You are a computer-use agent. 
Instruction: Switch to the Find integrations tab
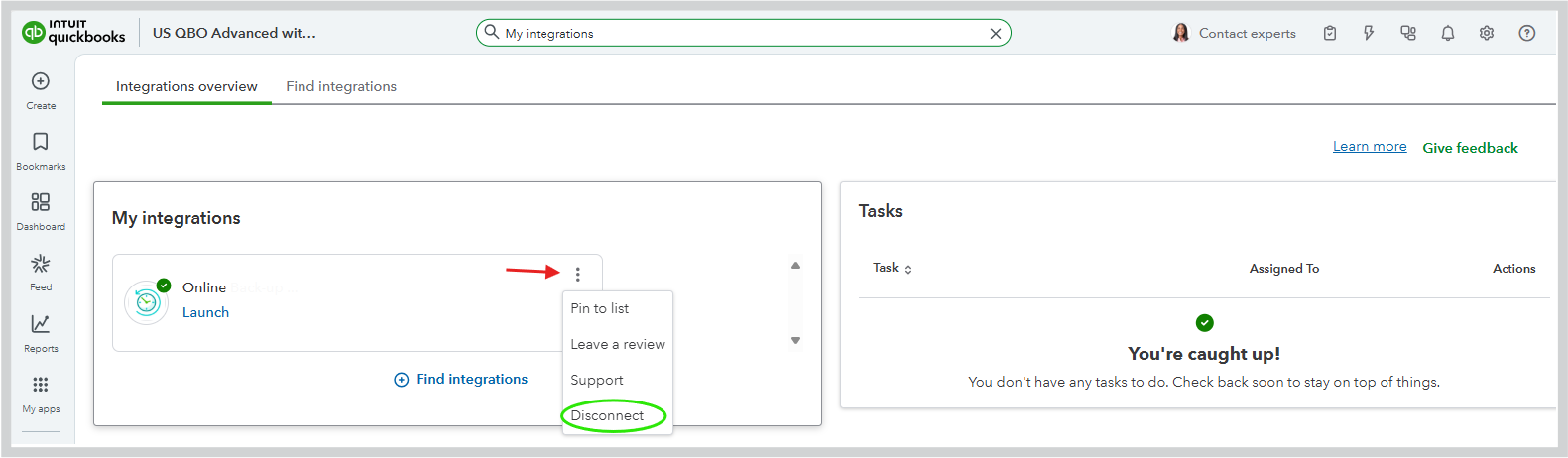point(341,86)
